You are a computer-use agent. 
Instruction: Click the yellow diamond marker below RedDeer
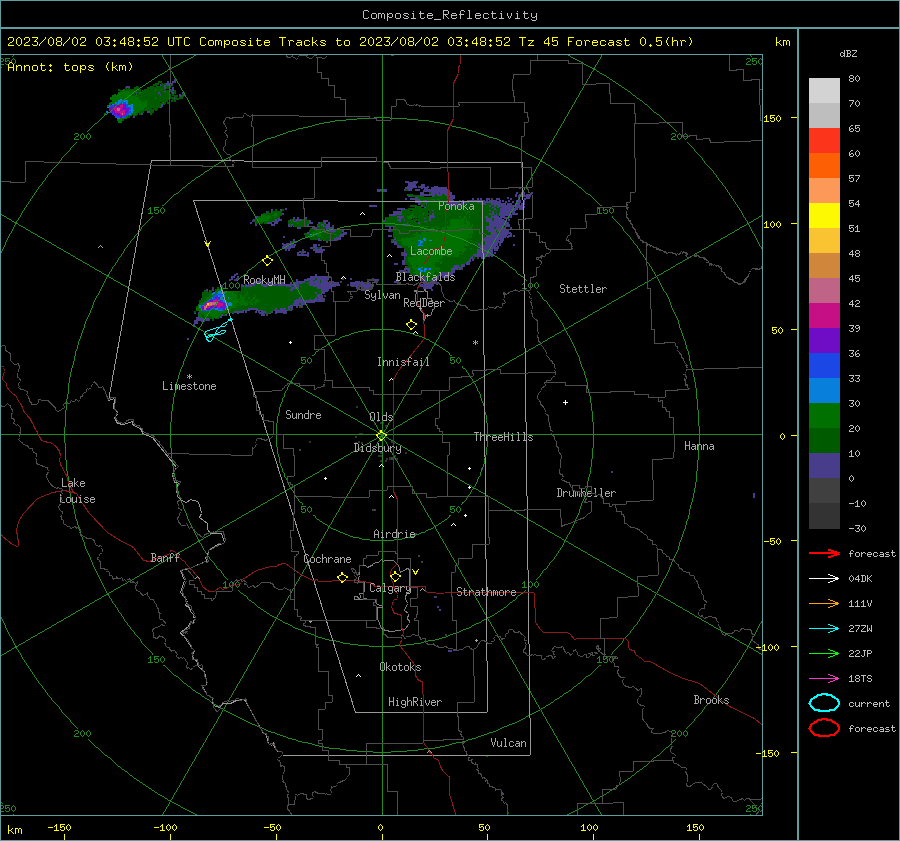pyautogui.click(x=411, y=325)
